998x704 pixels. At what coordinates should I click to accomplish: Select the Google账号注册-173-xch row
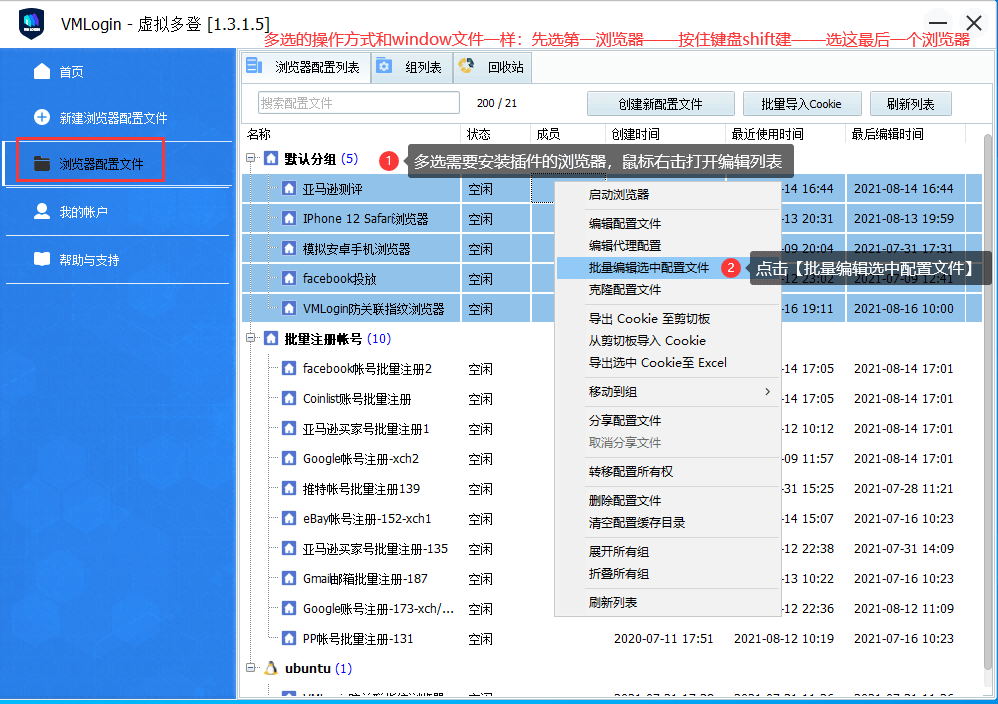[x=612, y=609]
